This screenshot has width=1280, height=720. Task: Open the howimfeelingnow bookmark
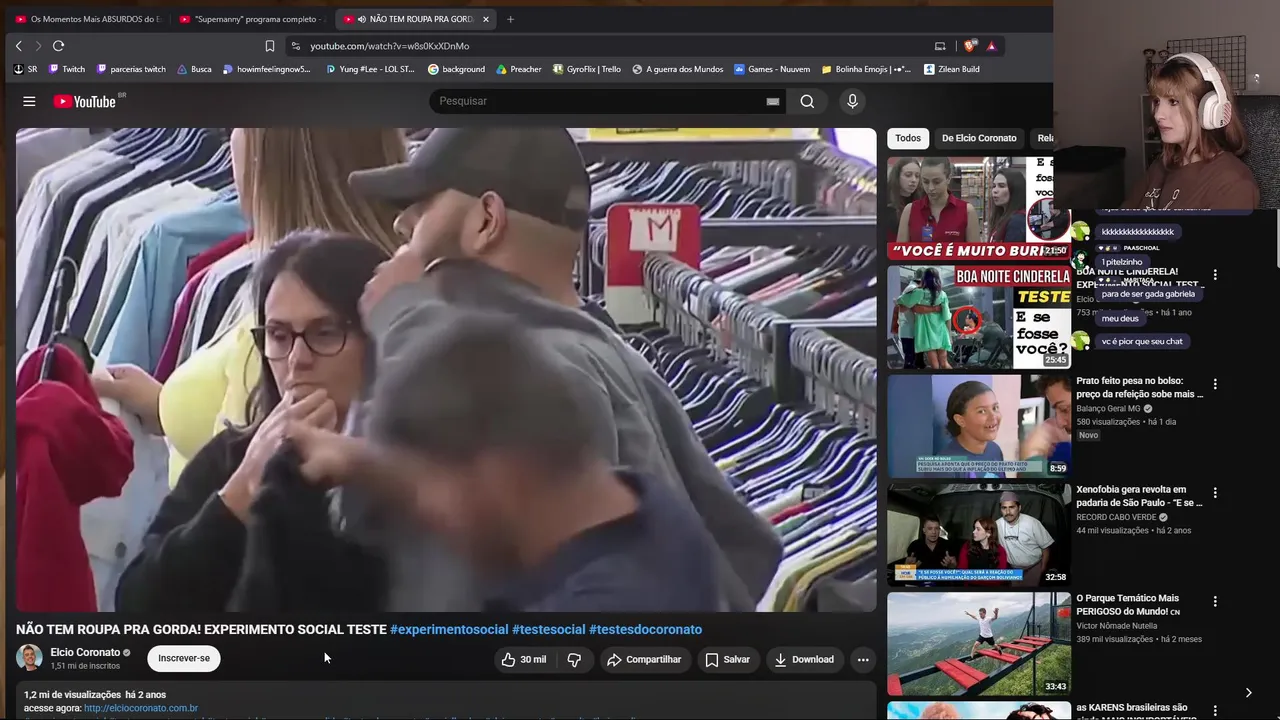click(267, 69)
